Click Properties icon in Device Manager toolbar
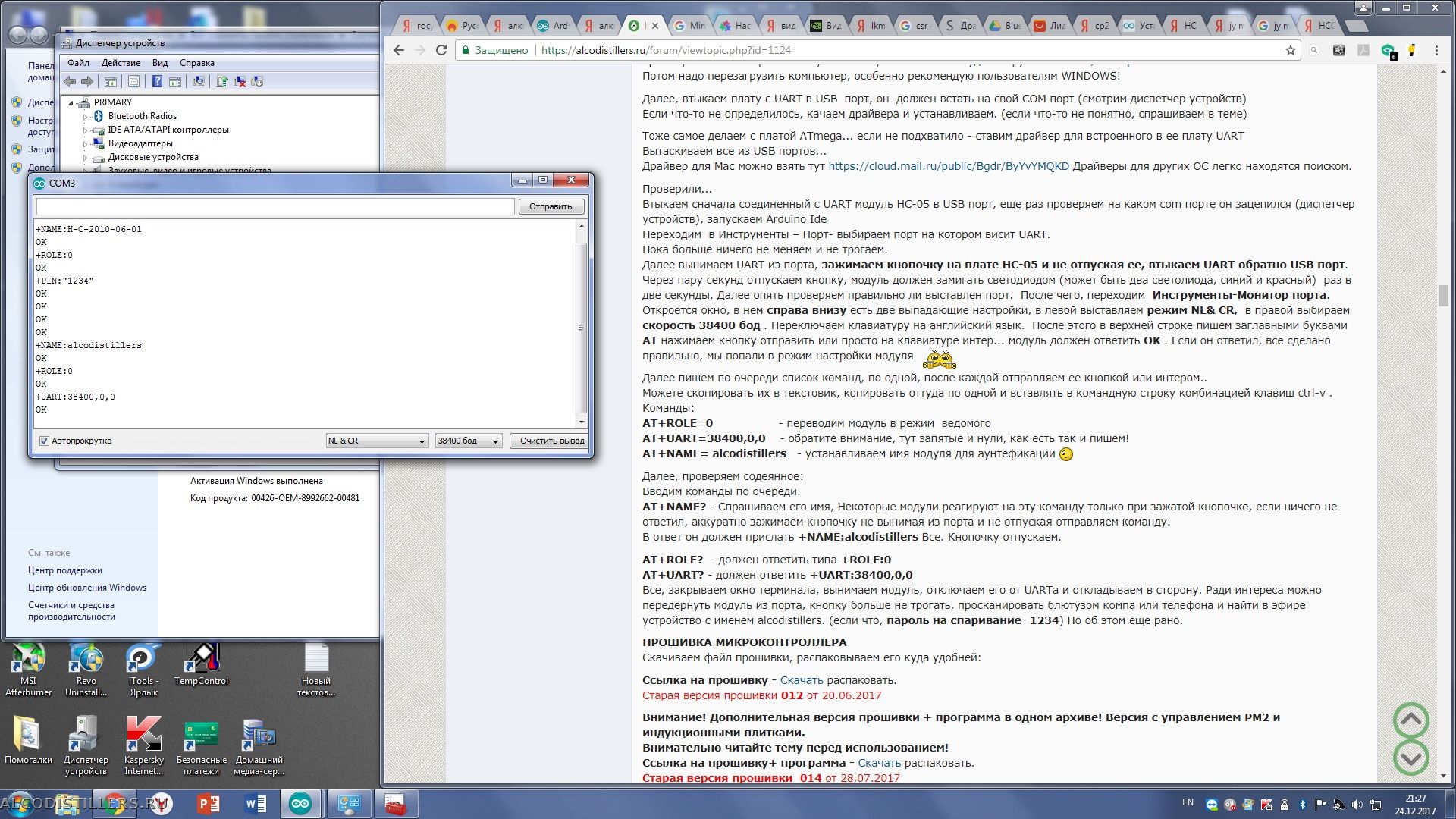The height and width of the screenshot is (819, 1456). [133, 82]
